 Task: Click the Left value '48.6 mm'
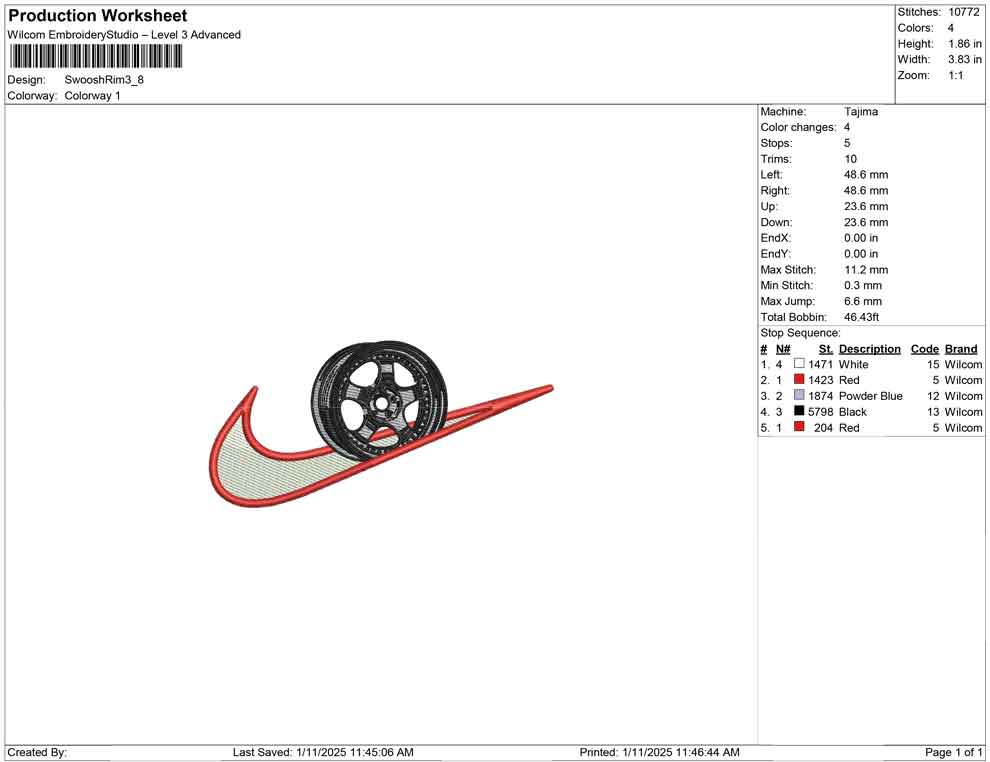(x=866, y=175)
